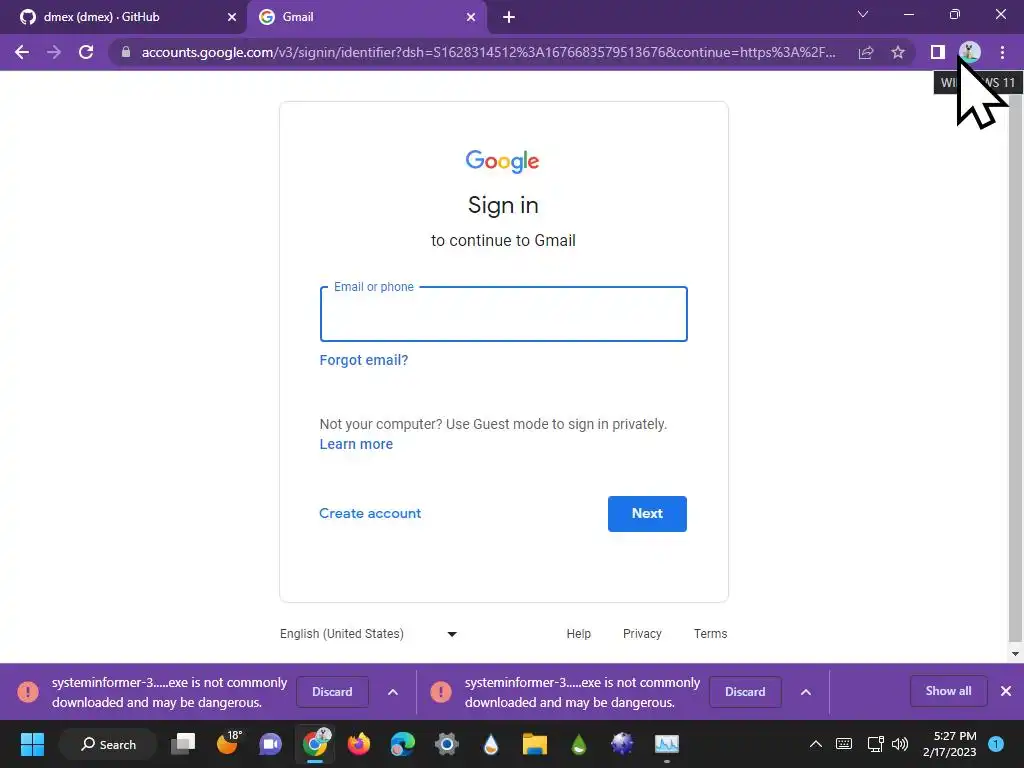This screenshot has width=1024, height=768.
Task: Open the Chrome side panel icon
Action: (938, 52)
